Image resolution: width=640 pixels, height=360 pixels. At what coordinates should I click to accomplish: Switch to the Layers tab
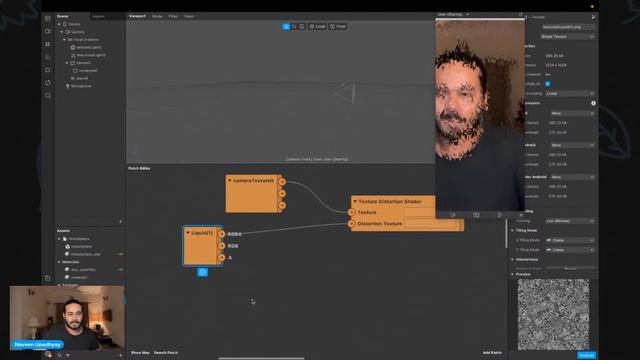click(98, 16)
